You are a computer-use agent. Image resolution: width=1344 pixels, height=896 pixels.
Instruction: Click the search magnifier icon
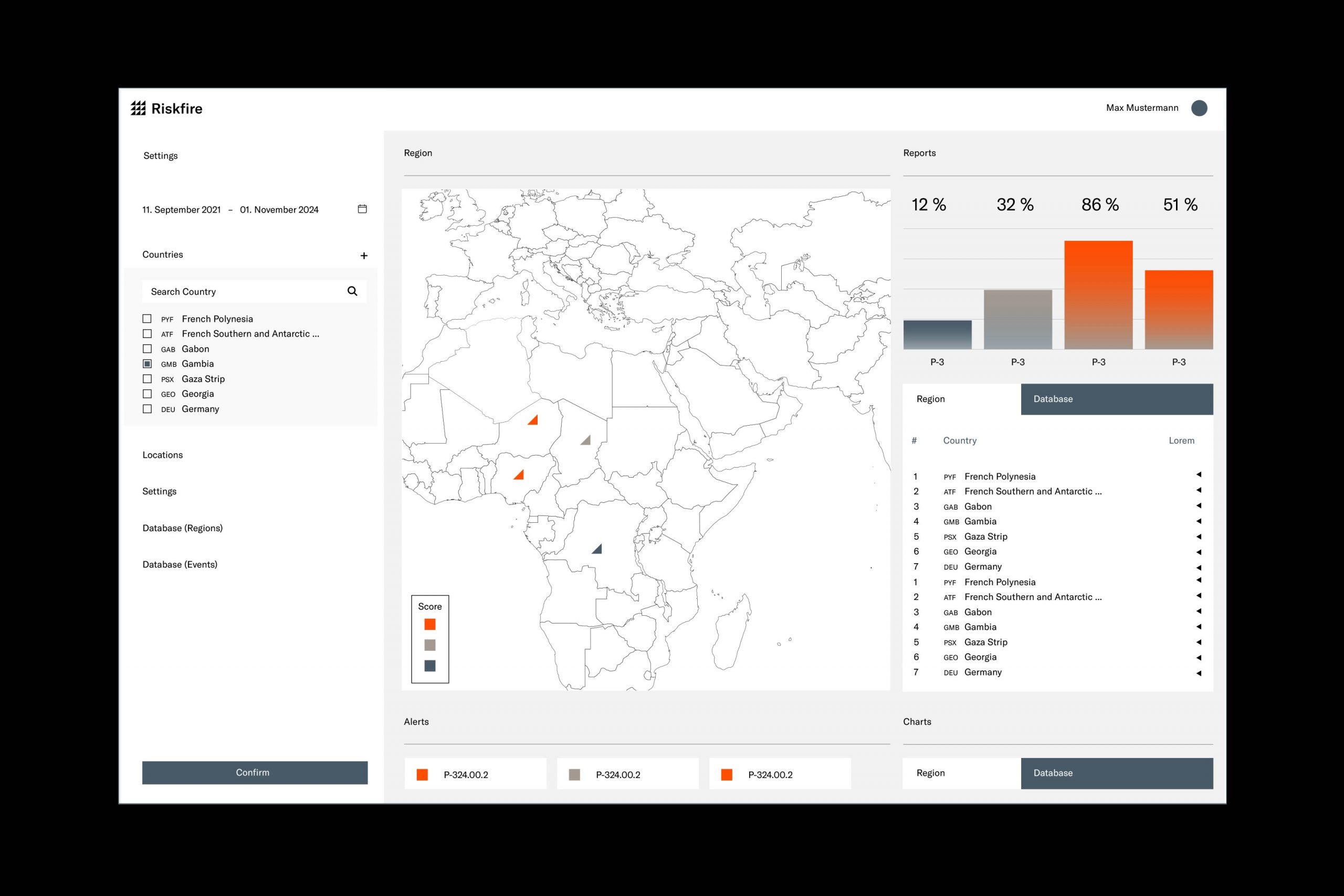pyautogui.click(x=353, y=291)
